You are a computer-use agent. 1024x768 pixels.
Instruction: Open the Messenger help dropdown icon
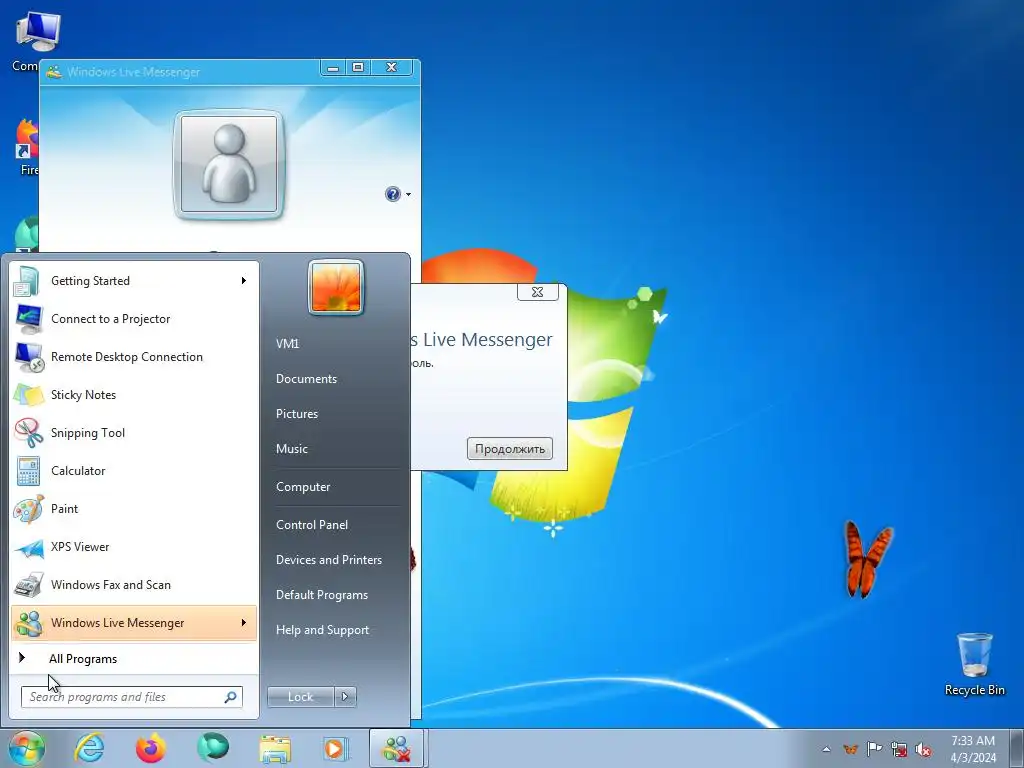[397, 194]
